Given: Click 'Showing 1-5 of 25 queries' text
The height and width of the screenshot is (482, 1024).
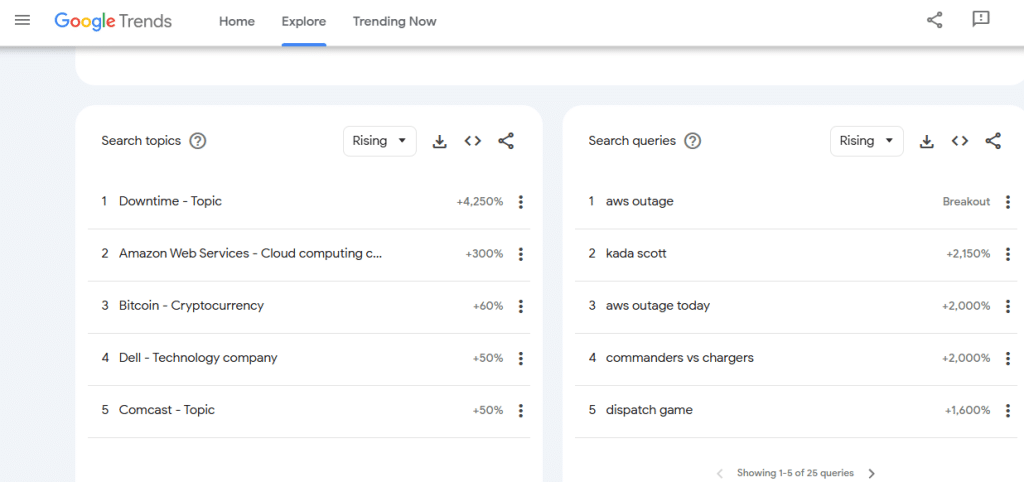Looking at the screenshot, I should click(795, 473).
